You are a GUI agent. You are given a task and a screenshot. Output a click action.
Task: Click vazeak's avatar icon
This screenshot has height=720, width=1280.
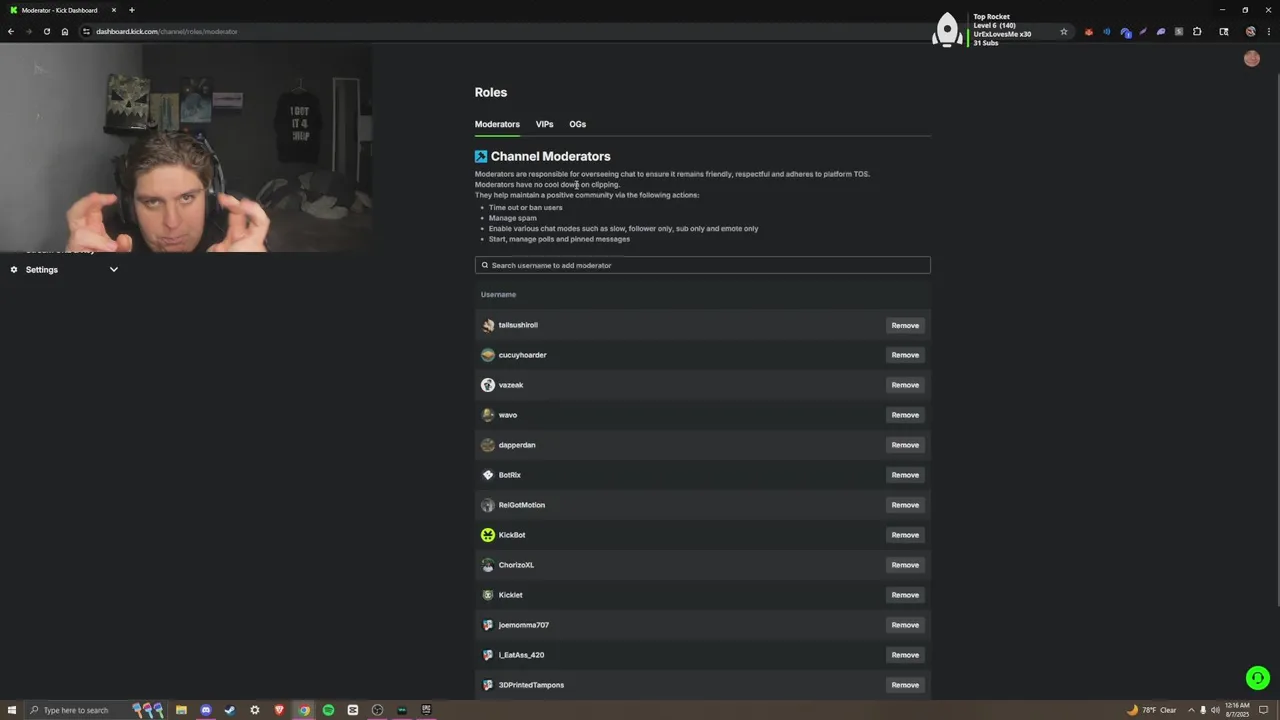488,385
